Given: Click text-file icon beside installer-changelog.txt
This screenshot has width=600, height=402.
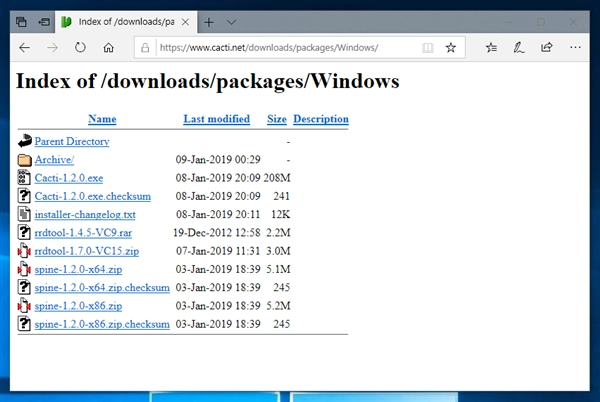Looking at the screenshot, I should [x=24, y=214].
